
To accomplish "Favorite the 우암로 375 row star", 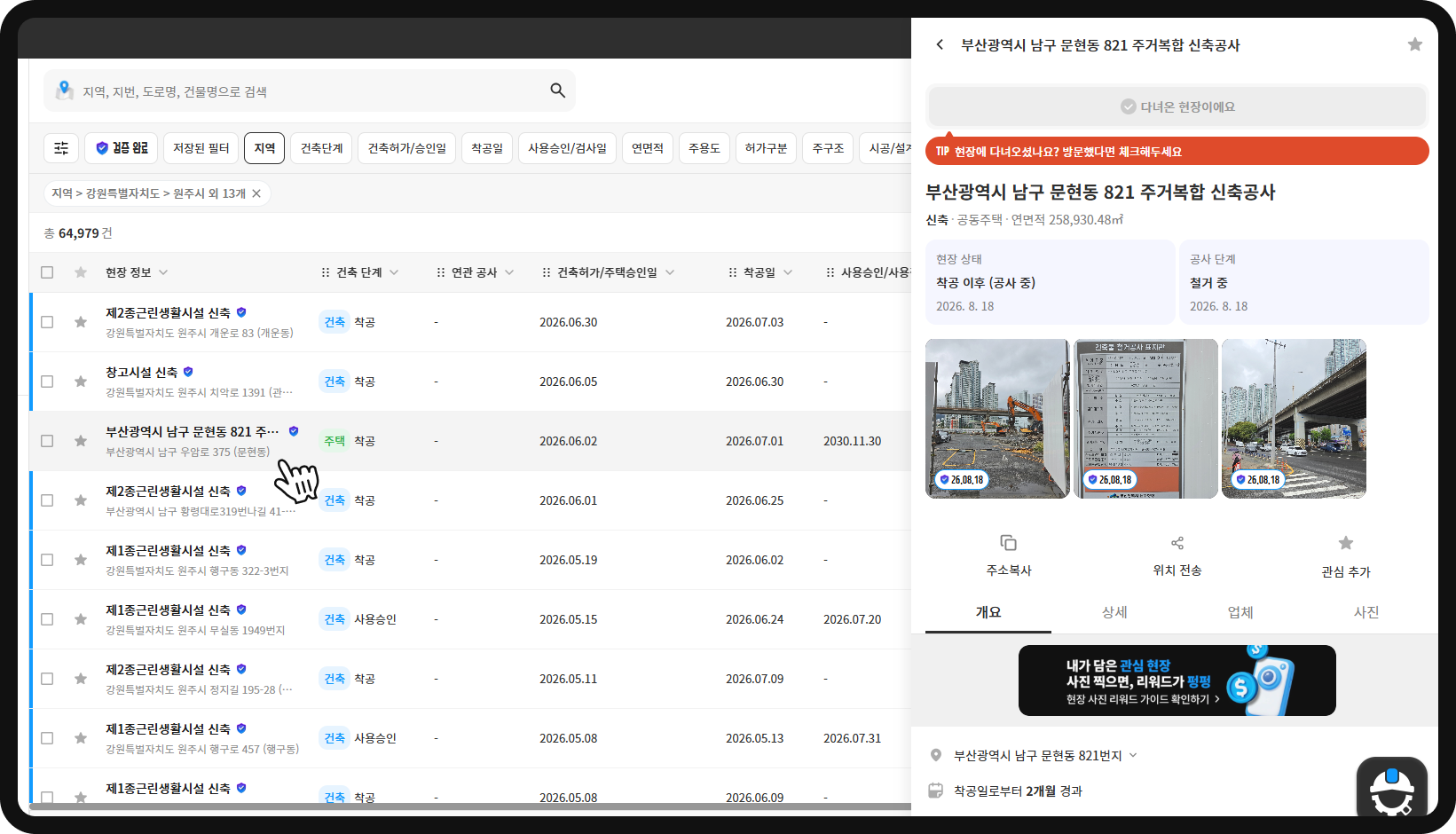I will pos(81,441).
